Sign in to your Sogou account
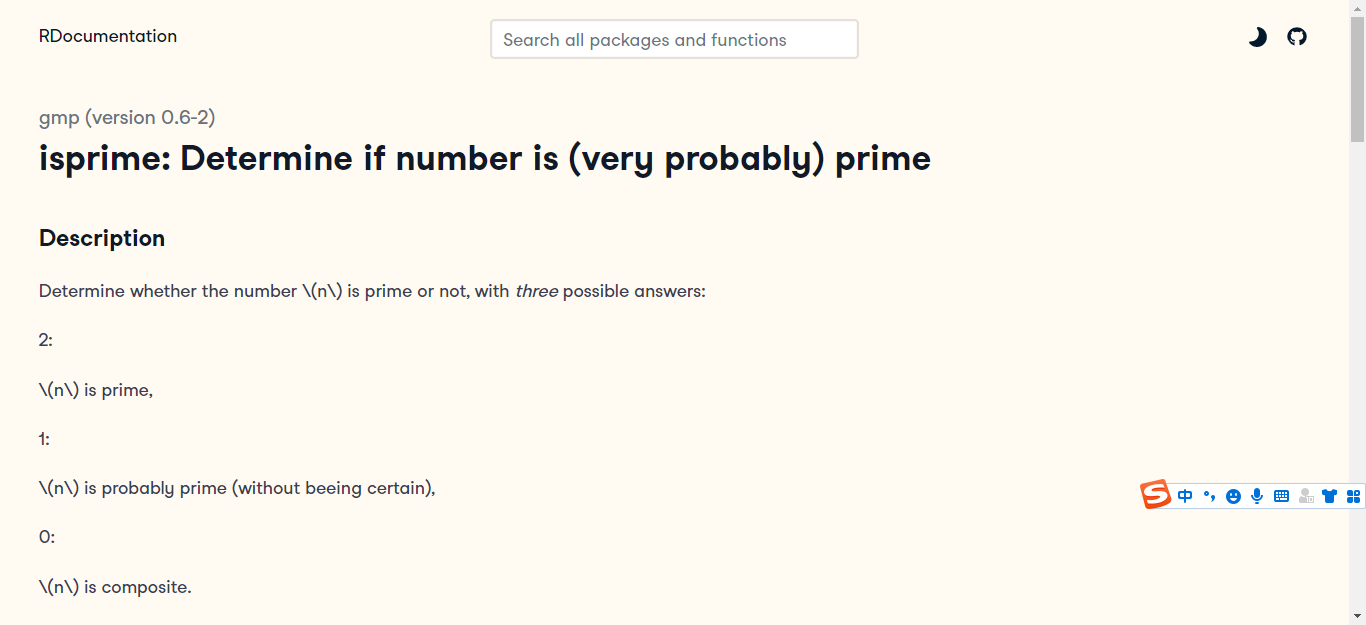 (x=1305, y=495)
